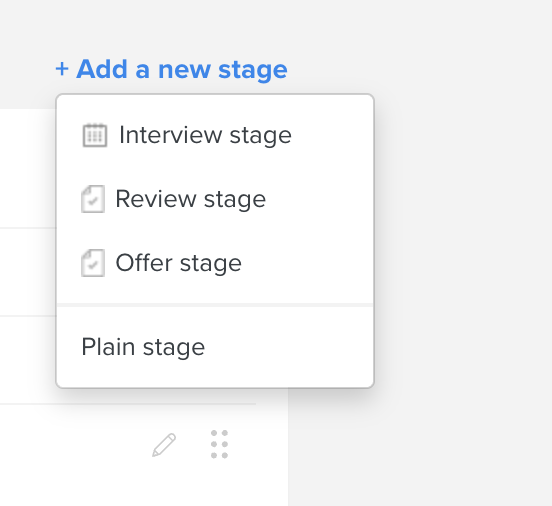
Task: Click the calendar icon beside Interview stage
Action: coord(95,135)
